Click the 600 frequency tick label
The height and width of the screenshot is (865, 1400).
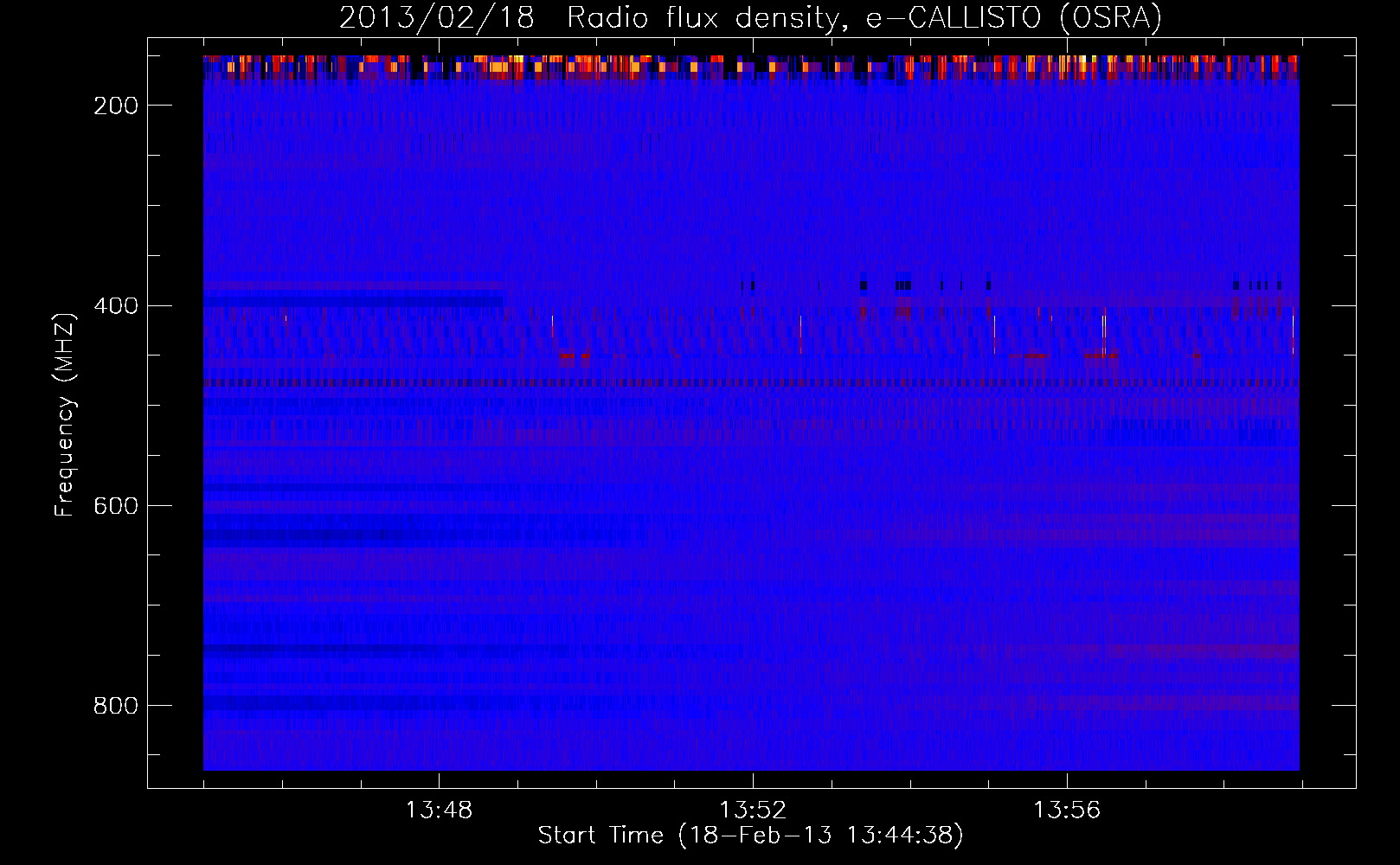[x=116, y=506]
